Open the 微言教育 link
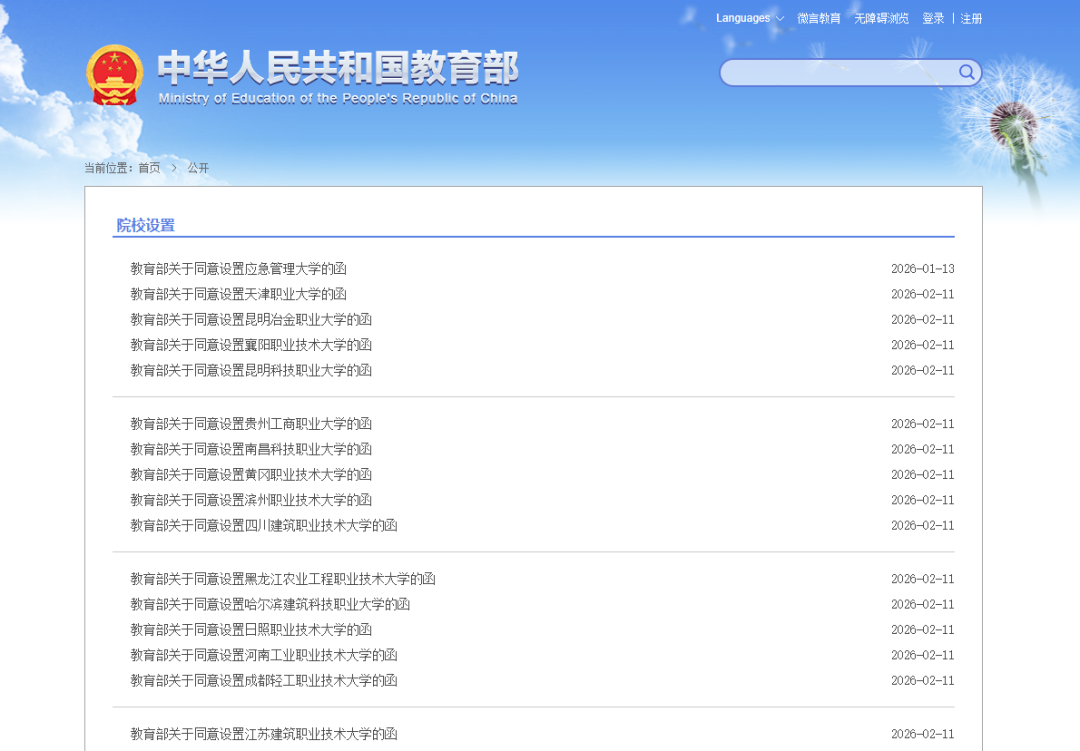The width and height of the screenshot is (1080, 751). pyautogui.click(x=819, y=19)
